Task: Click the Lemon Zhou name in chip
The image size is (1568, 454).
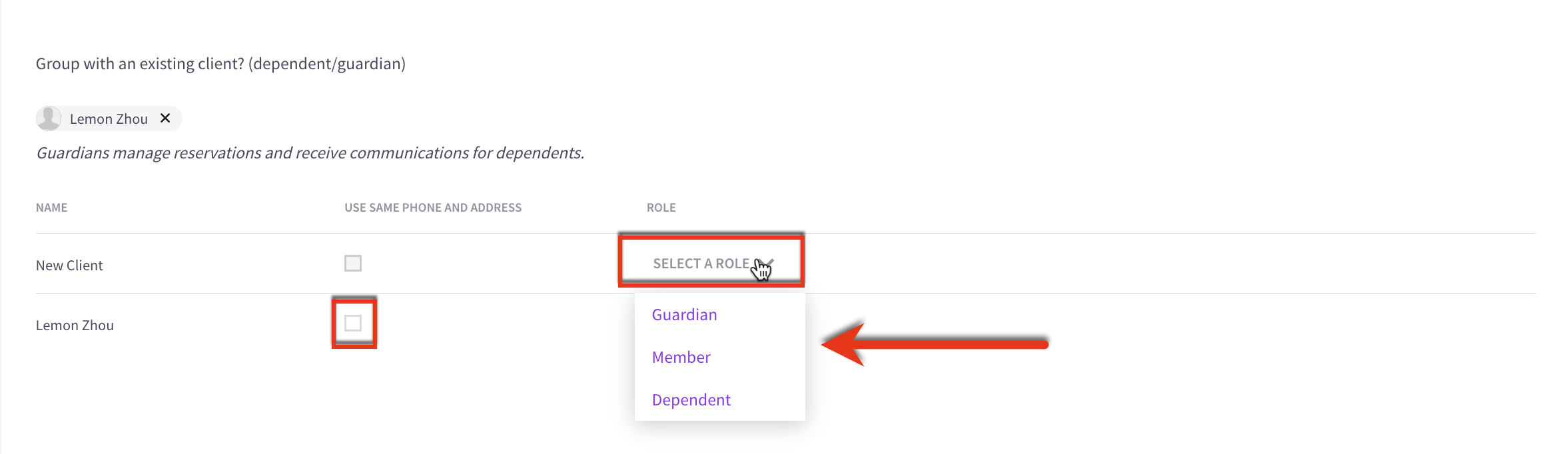Action: 109,118
